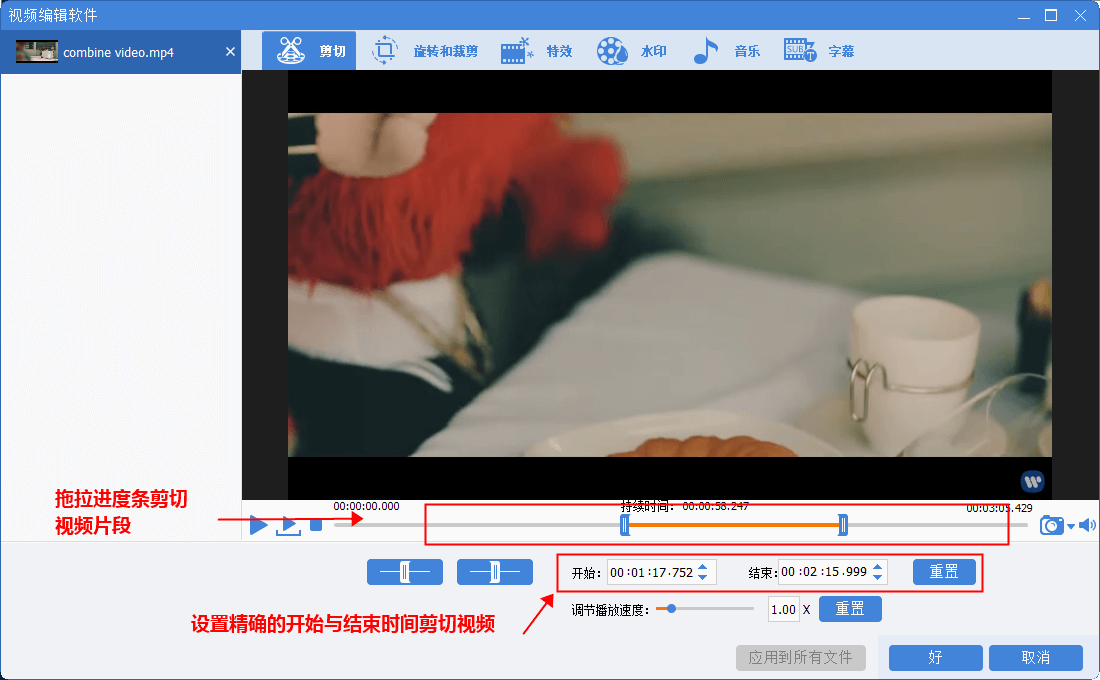Maximize the 视频编辑软件 window

pyautogui.click(x=1051, y=15)
